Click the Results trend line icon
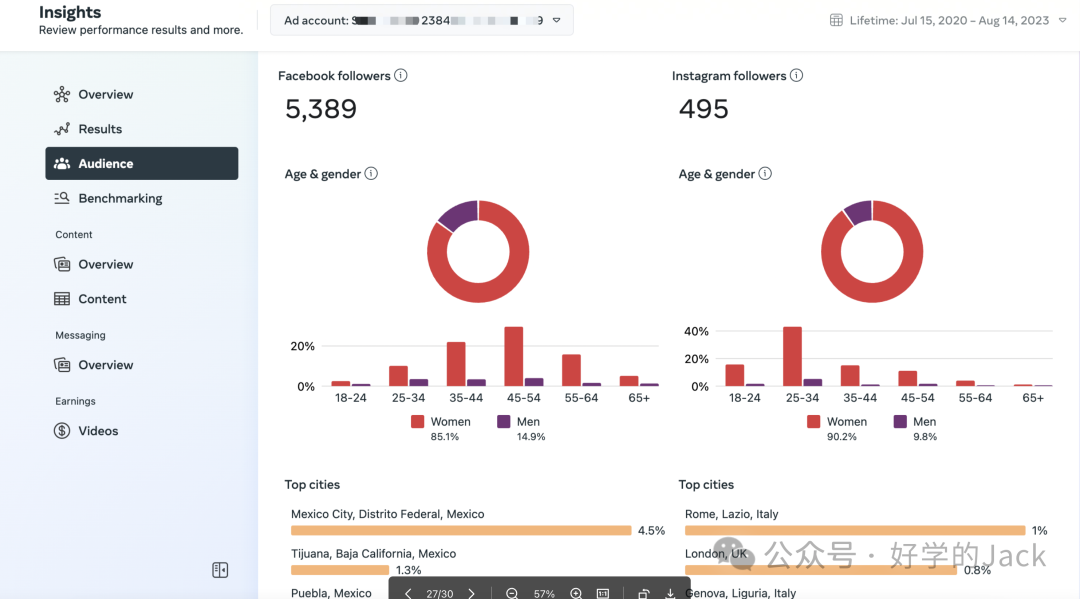This screenshot has width=1080, height=599. 62,129
